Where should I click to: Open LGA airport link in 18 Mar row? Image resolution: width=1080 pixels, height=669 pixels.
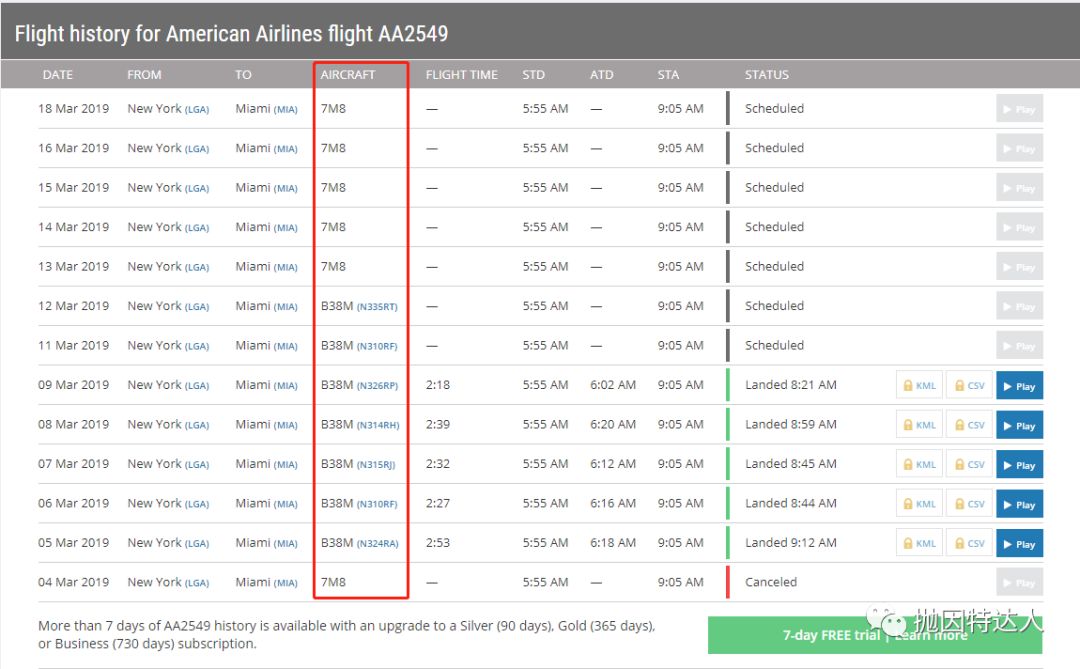pyautogui.click(x=196, y=110)
